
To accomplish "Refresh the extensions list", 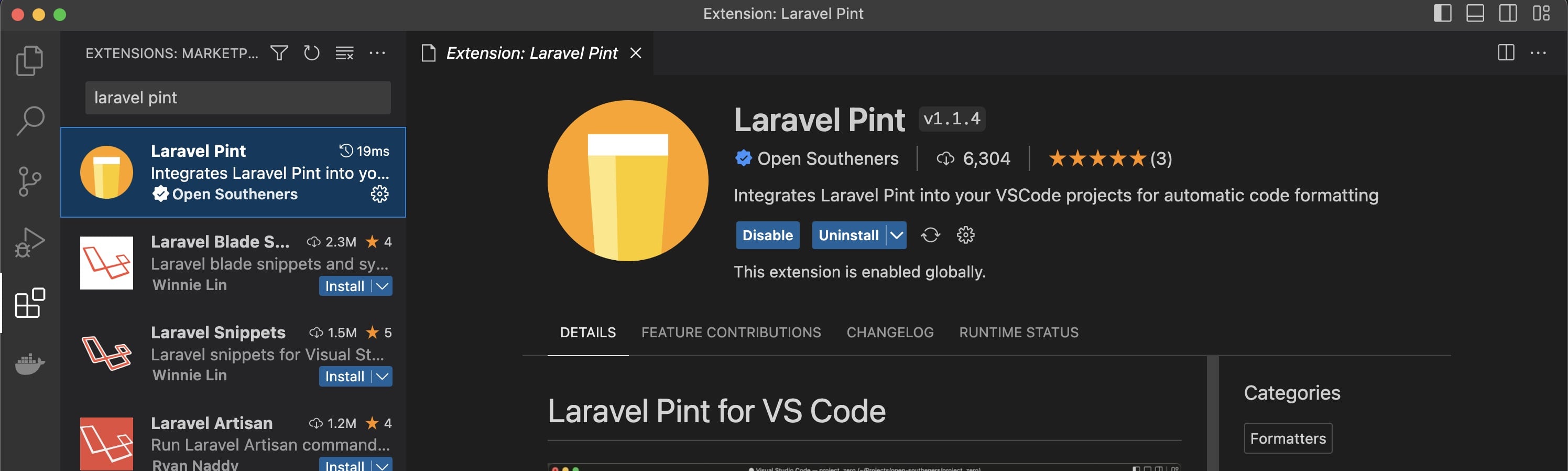I will coord(312,53).
